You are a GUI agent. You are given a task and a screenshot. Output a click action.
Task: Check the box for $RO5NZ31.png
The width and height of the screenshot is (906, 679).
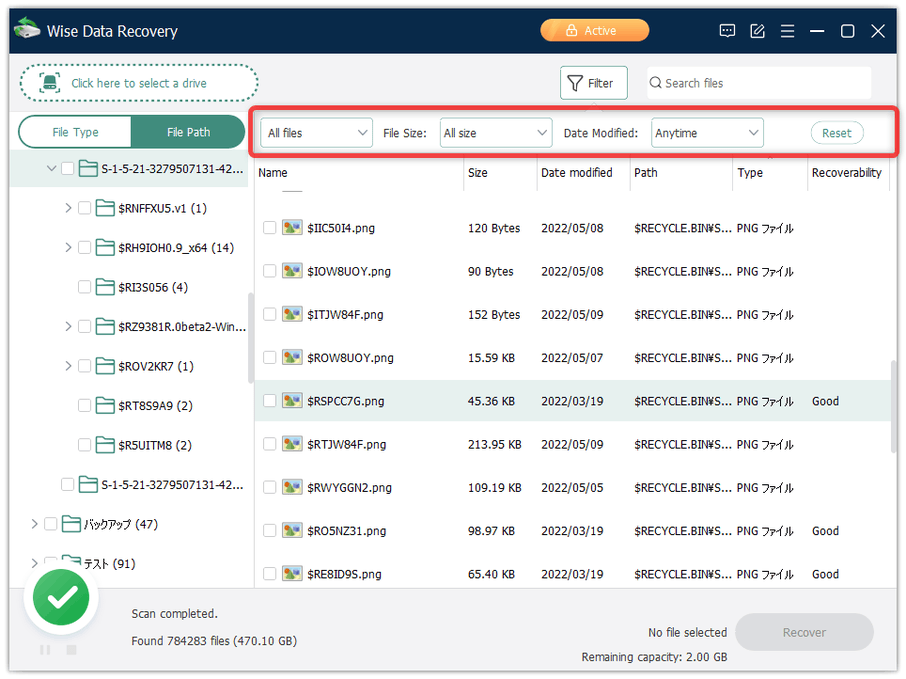269,530
